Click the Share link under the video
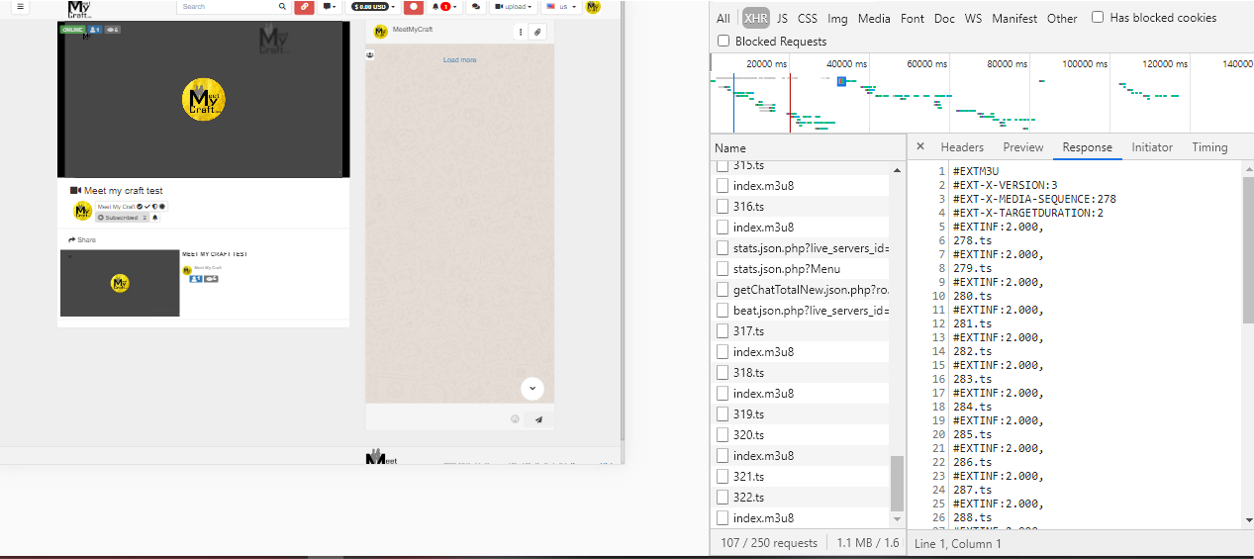Image resolution: width=1254 pixels, height=559 pixels. (82, 240)
